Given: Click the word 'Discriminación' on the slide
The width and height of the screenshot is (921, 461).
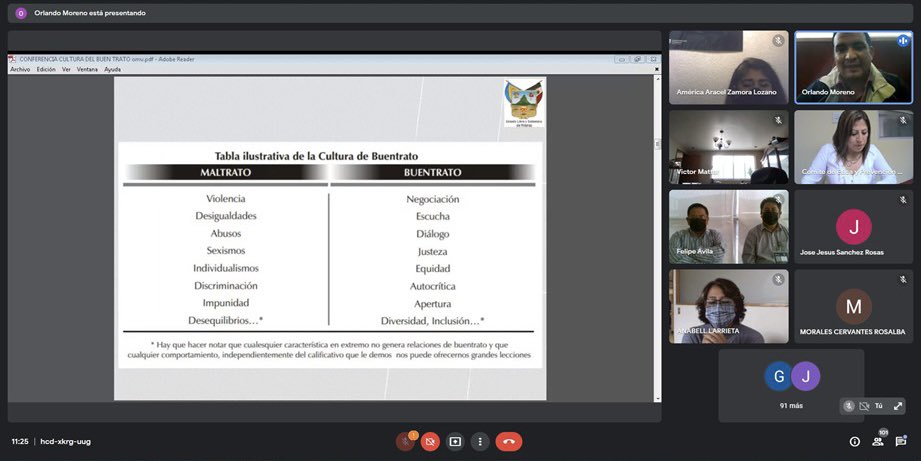Looking at the screenshot, I should 226,286.
